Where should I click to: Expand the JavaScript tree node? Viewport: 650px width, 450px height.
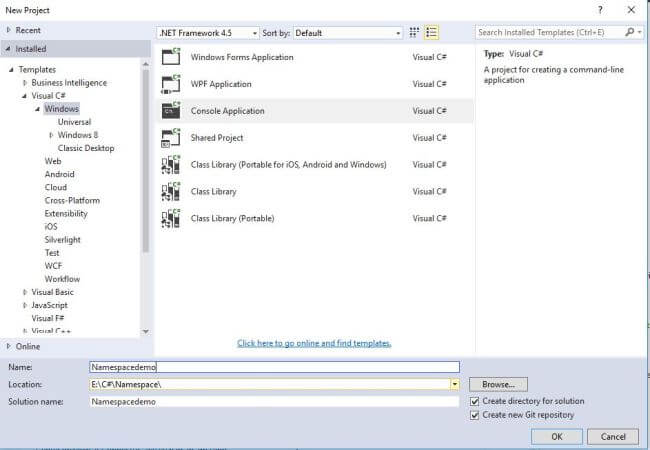[24, 305]
